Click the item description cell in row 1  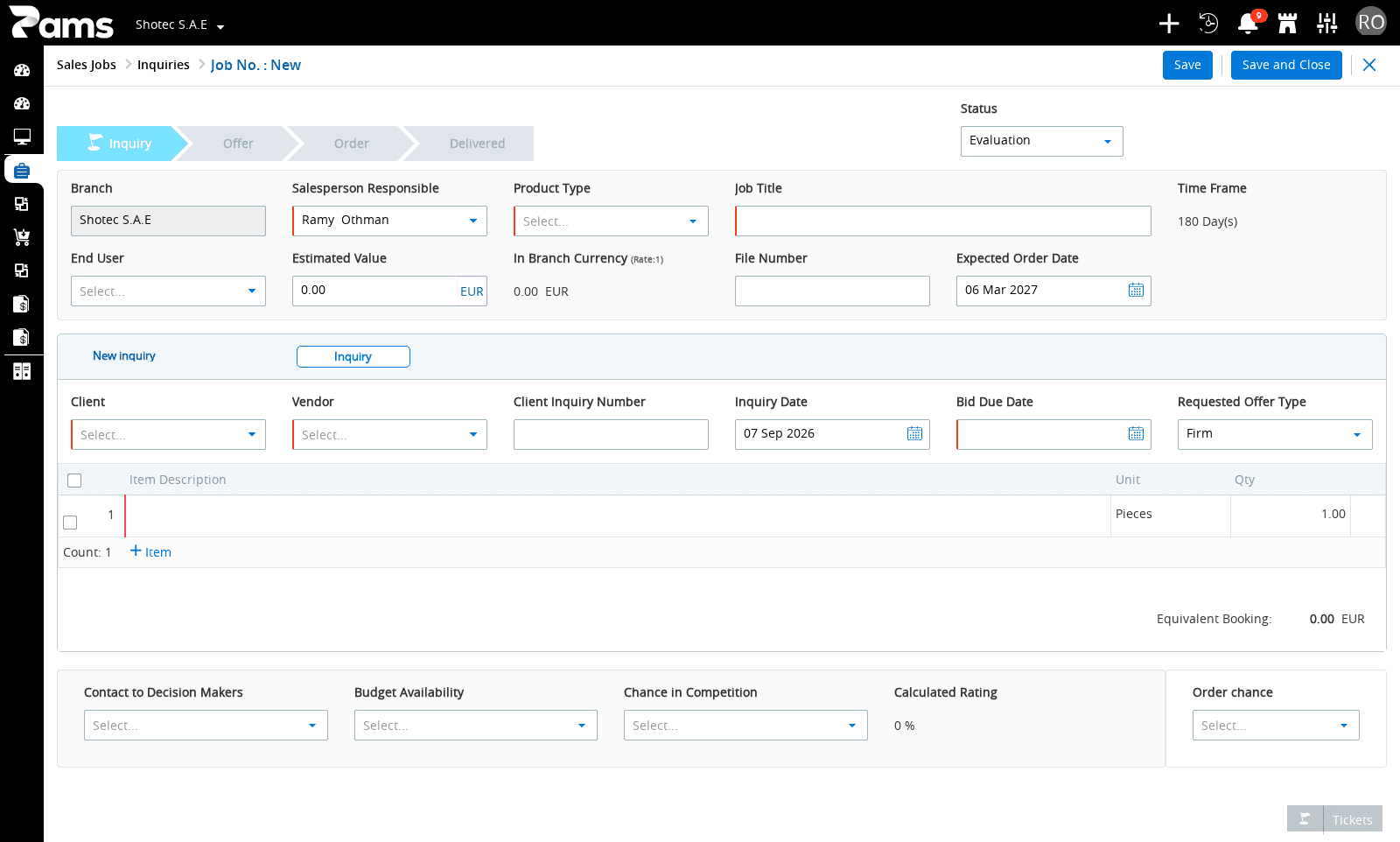618,516
